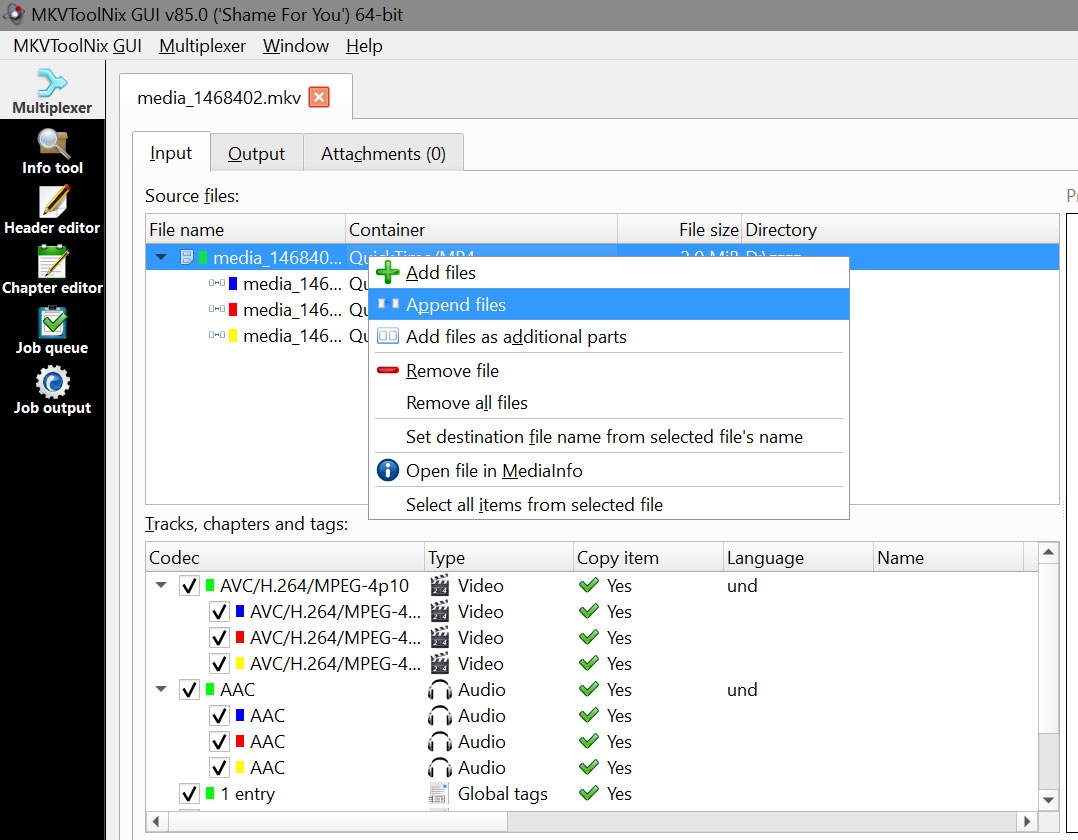Click the yellow appended file marker

tap(233, 335)
